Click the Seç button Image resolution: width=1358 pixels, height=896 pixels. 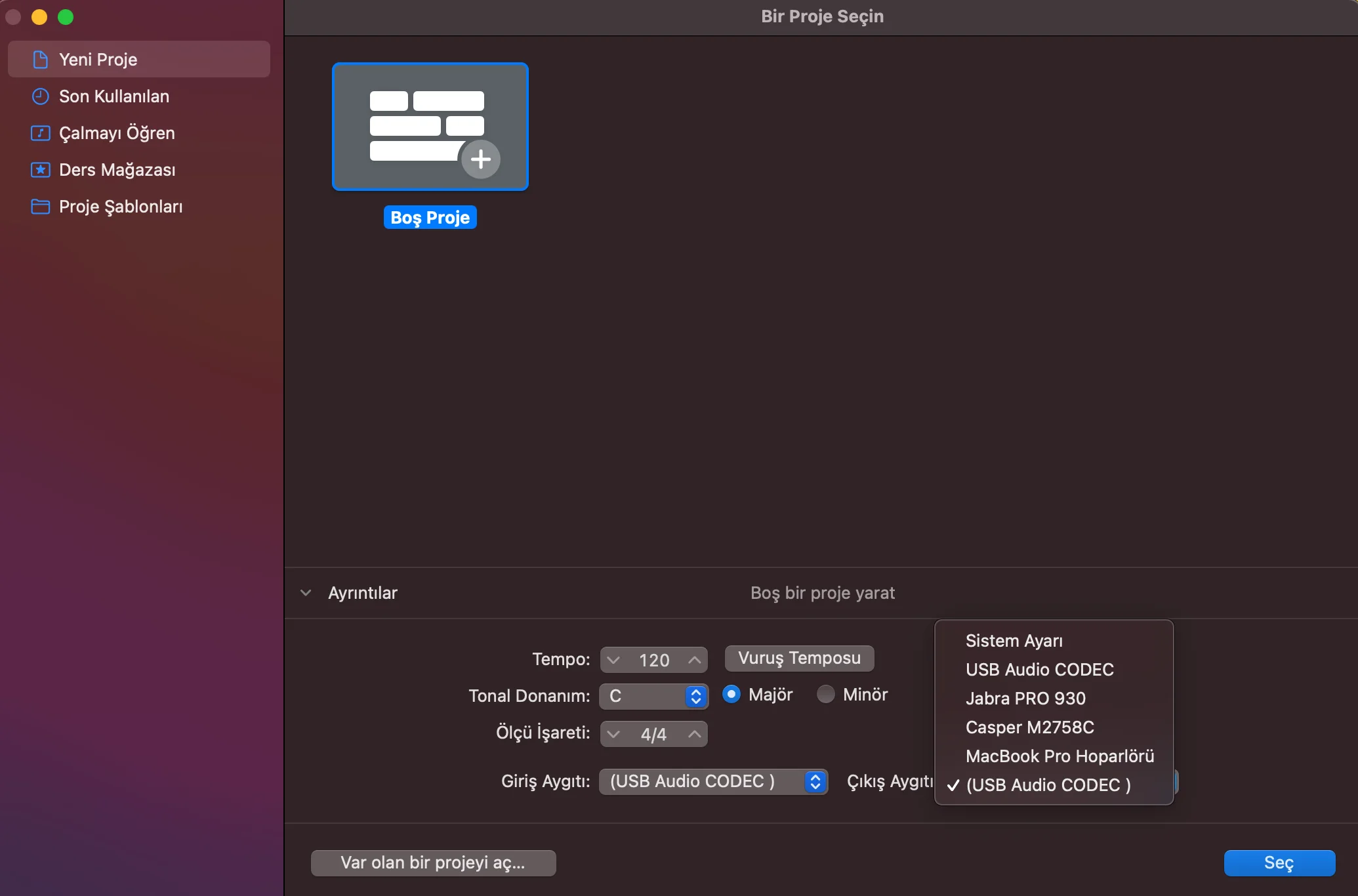(x=1279, y=863)
